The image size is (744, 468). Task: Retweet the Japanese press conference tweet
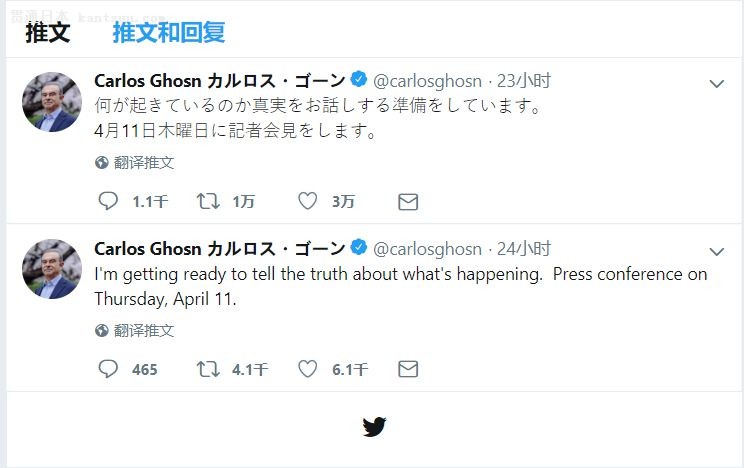[208, 201]
